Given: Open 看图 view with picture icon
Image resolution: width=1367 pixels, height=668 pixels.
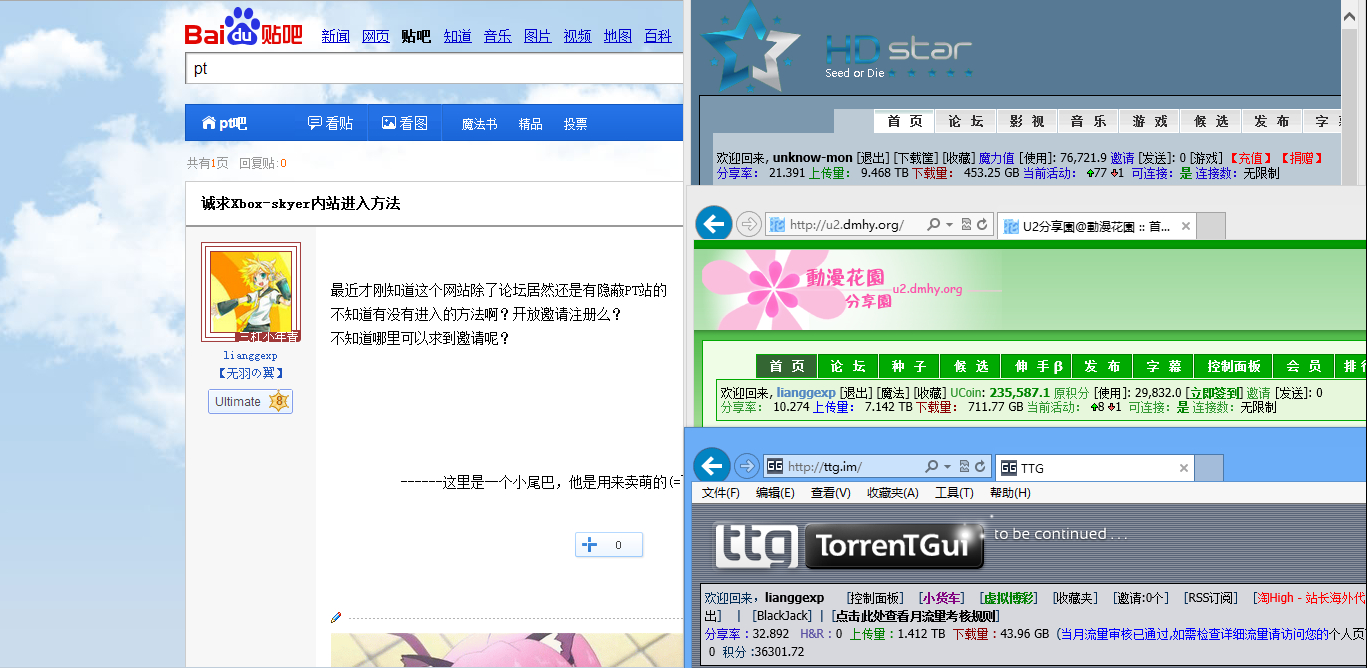Looking at the screenshot, I should (x=404, y=123).
